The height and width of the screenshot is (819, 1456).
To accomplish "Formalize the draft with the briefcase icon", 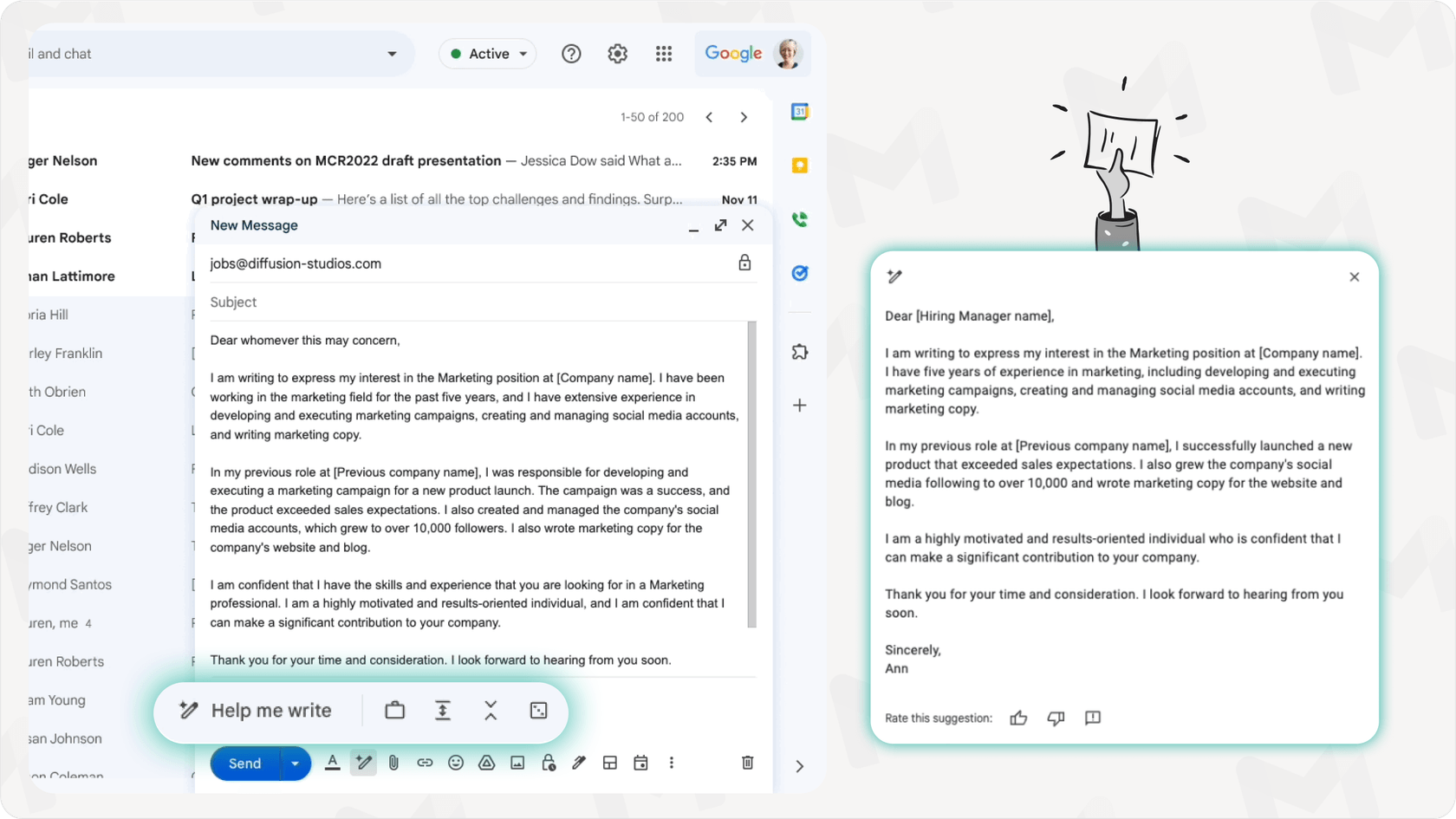I will click(x=394, y=710).
